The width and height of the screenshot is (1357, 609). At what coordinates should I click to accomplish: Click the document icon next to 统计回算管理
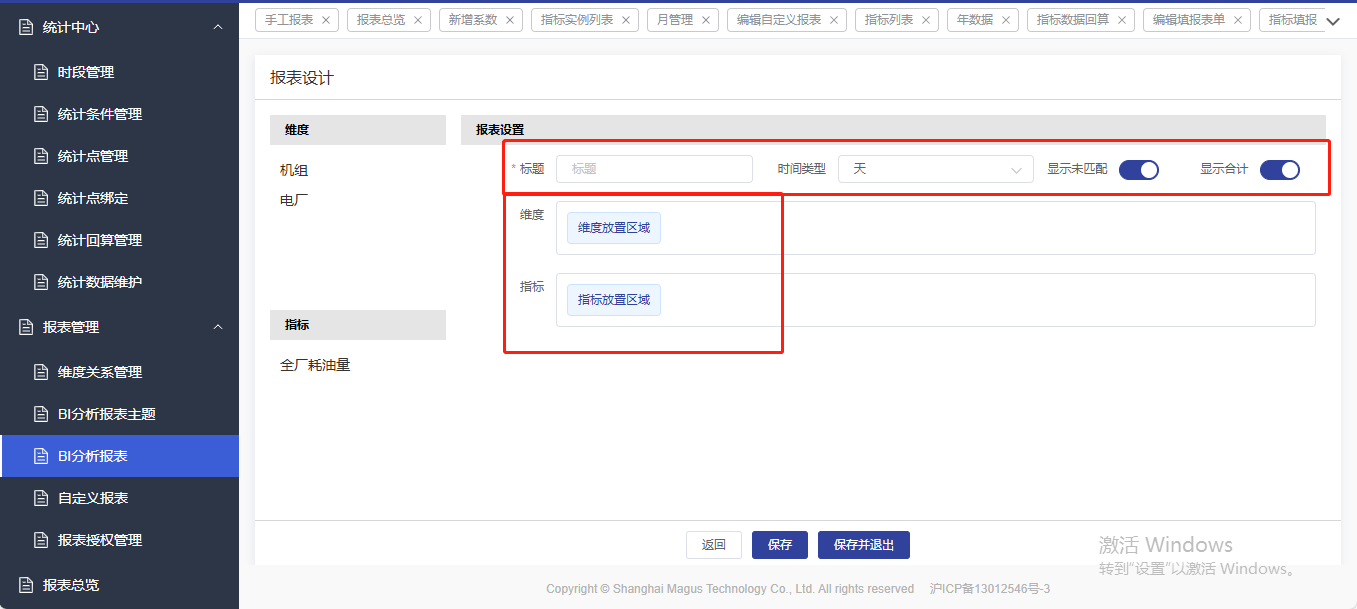click(x=41, y=240)
